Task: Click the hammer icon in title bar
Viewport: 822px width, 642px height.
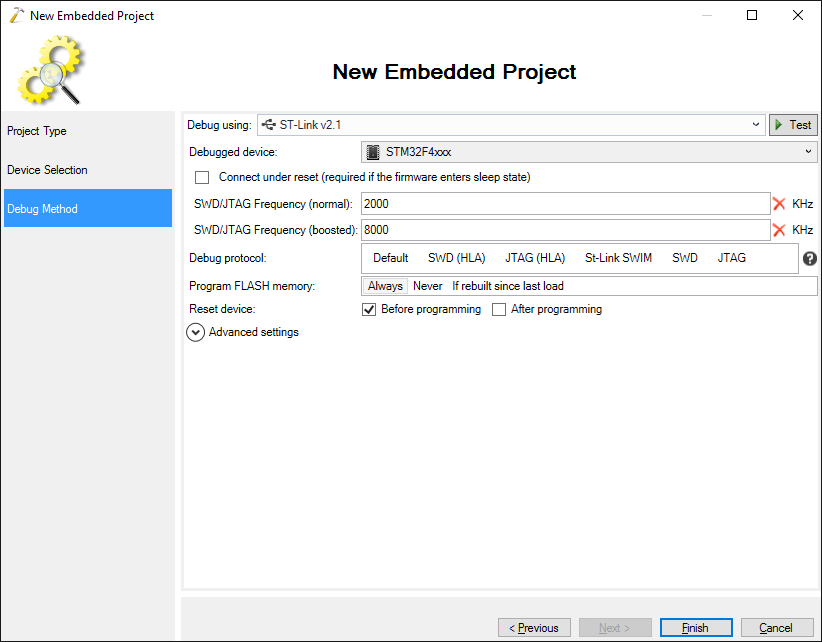Action: click(x=16, y=15)
